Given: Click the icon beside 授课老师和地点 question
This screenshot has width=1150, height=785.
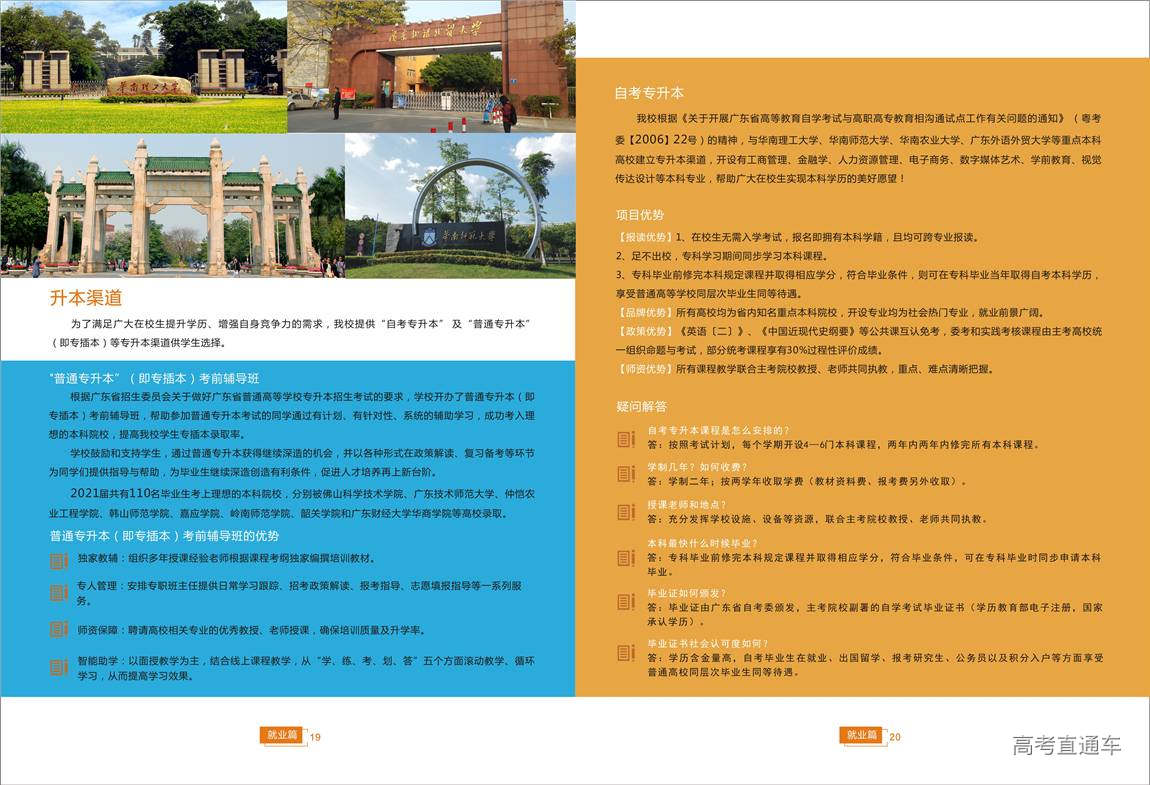Looking at the screenshot, I should [625, 512].
